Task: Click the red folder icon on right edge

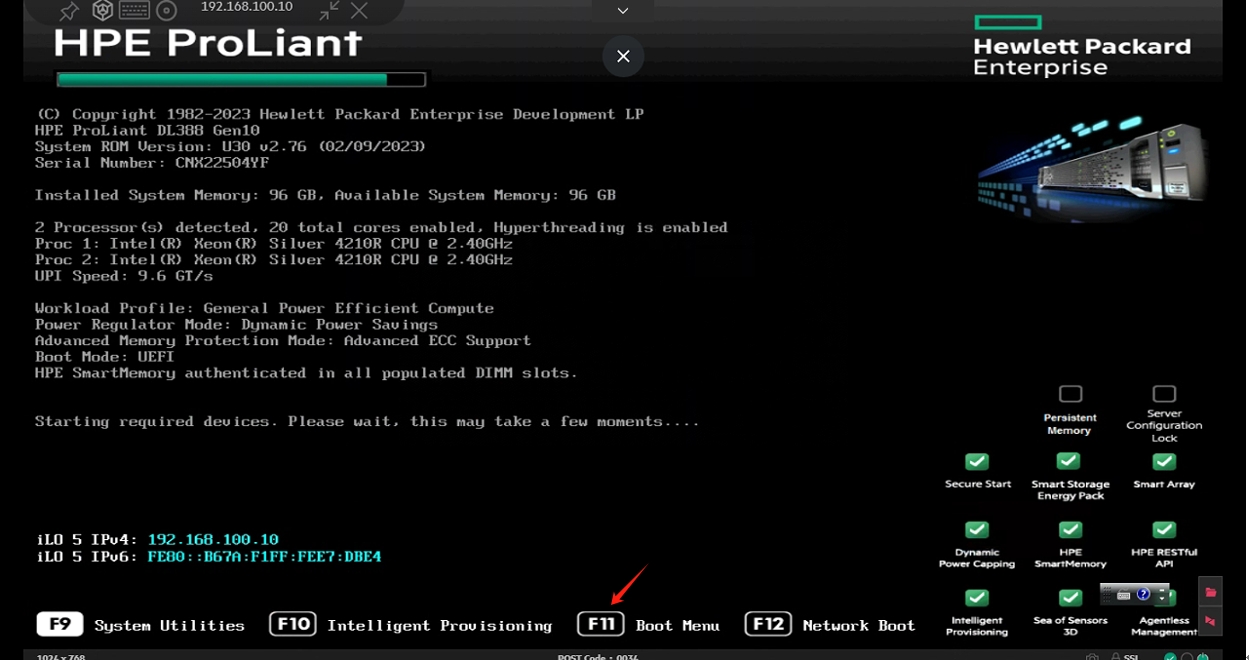Action: [1210, 592]
